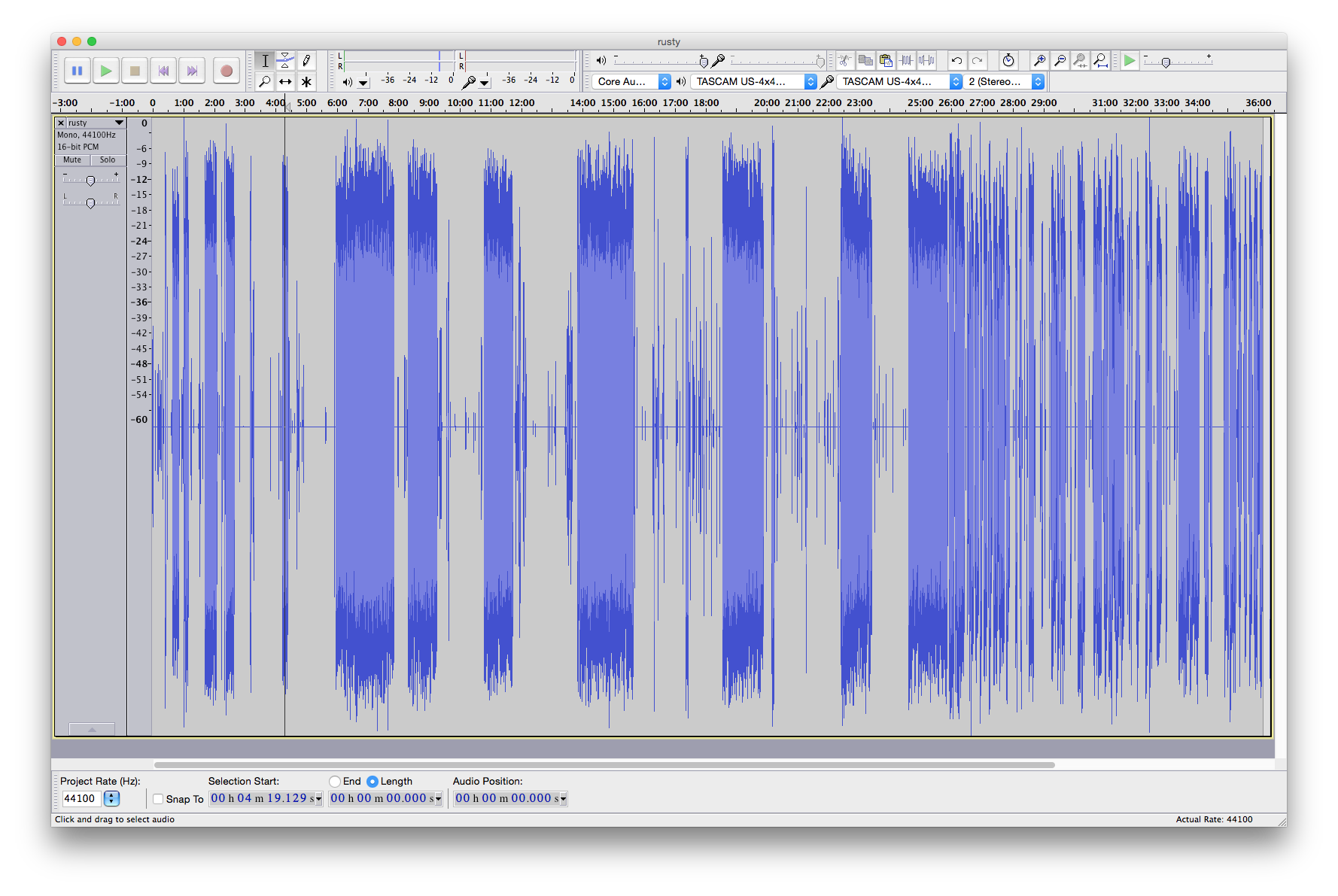Click the Project Rate 44100 field
This screenshot has width=1338, height=896.
coord(81,799)
